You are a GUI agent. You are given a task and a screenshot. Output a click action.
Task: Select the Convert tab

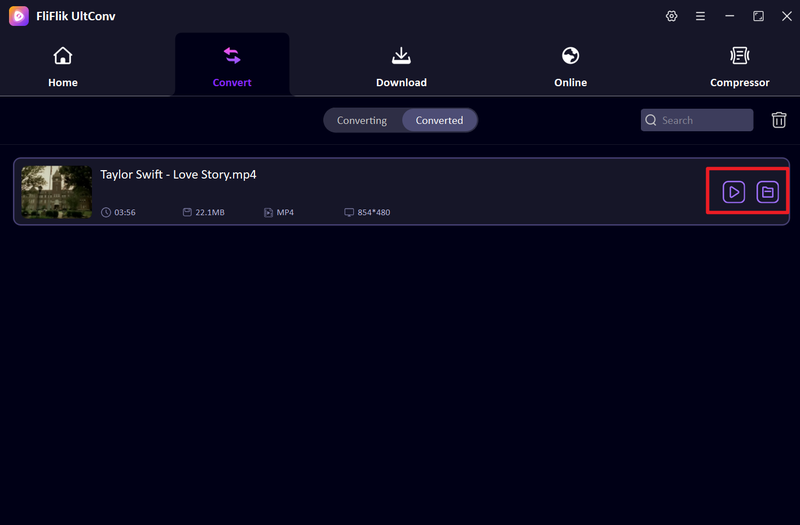pyautogui.click(x=232, y=66)
